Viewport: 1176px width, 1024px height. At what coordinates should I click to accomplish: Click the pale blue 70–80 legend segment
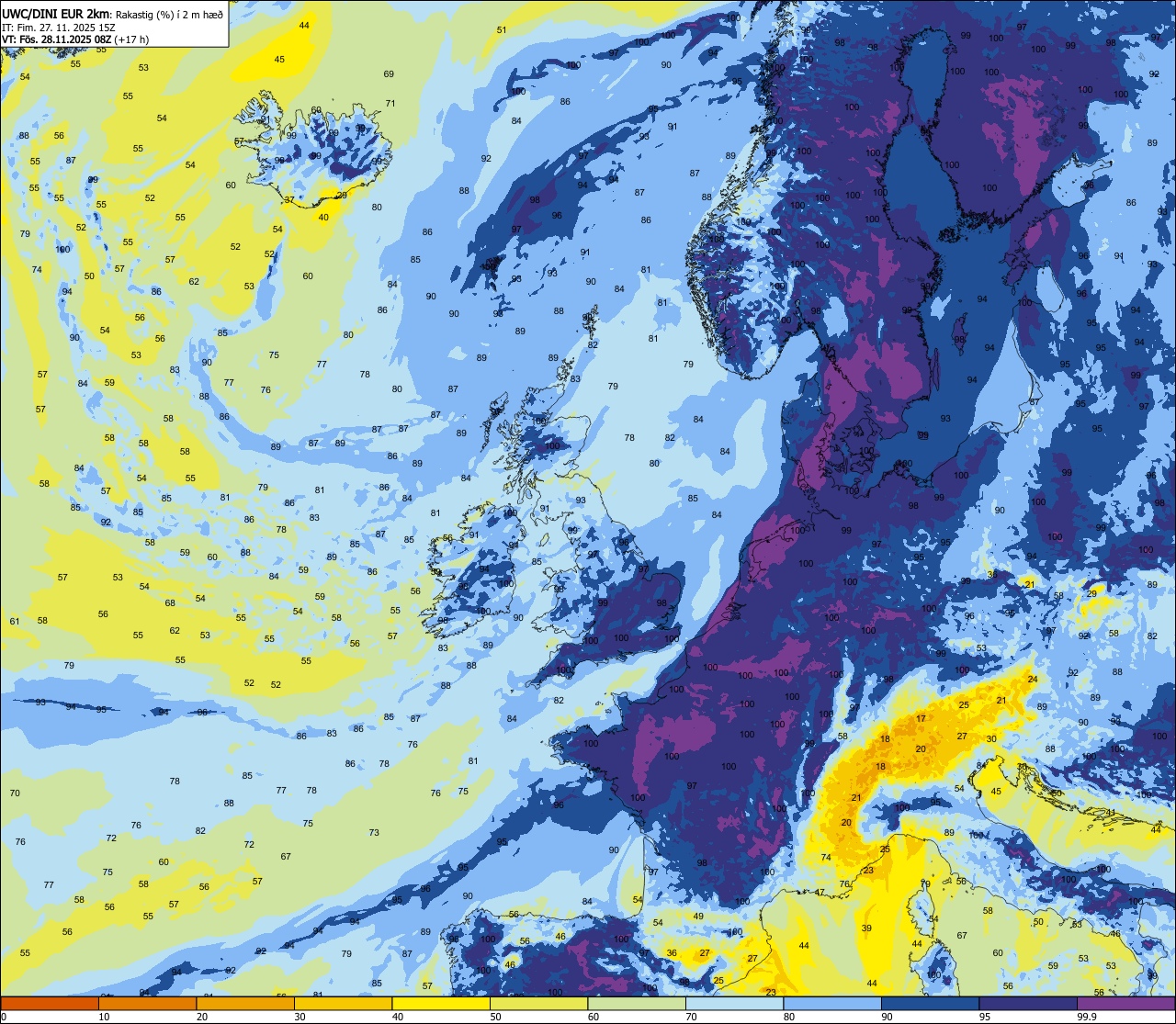(734, 1003)
